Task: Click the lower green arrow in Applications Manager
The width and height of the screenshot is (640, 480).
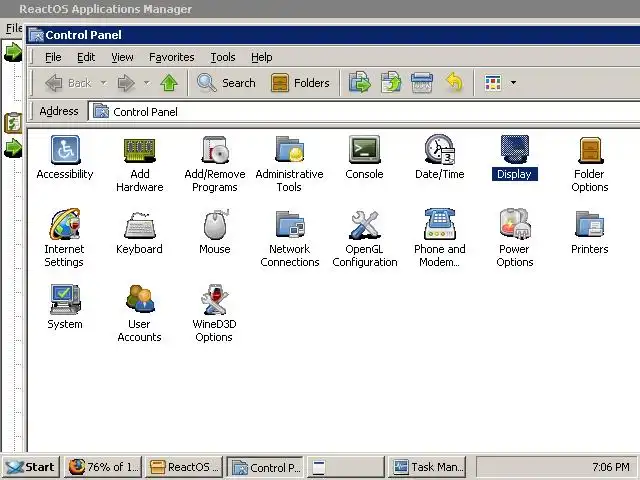Action: (x=13, y=148)
